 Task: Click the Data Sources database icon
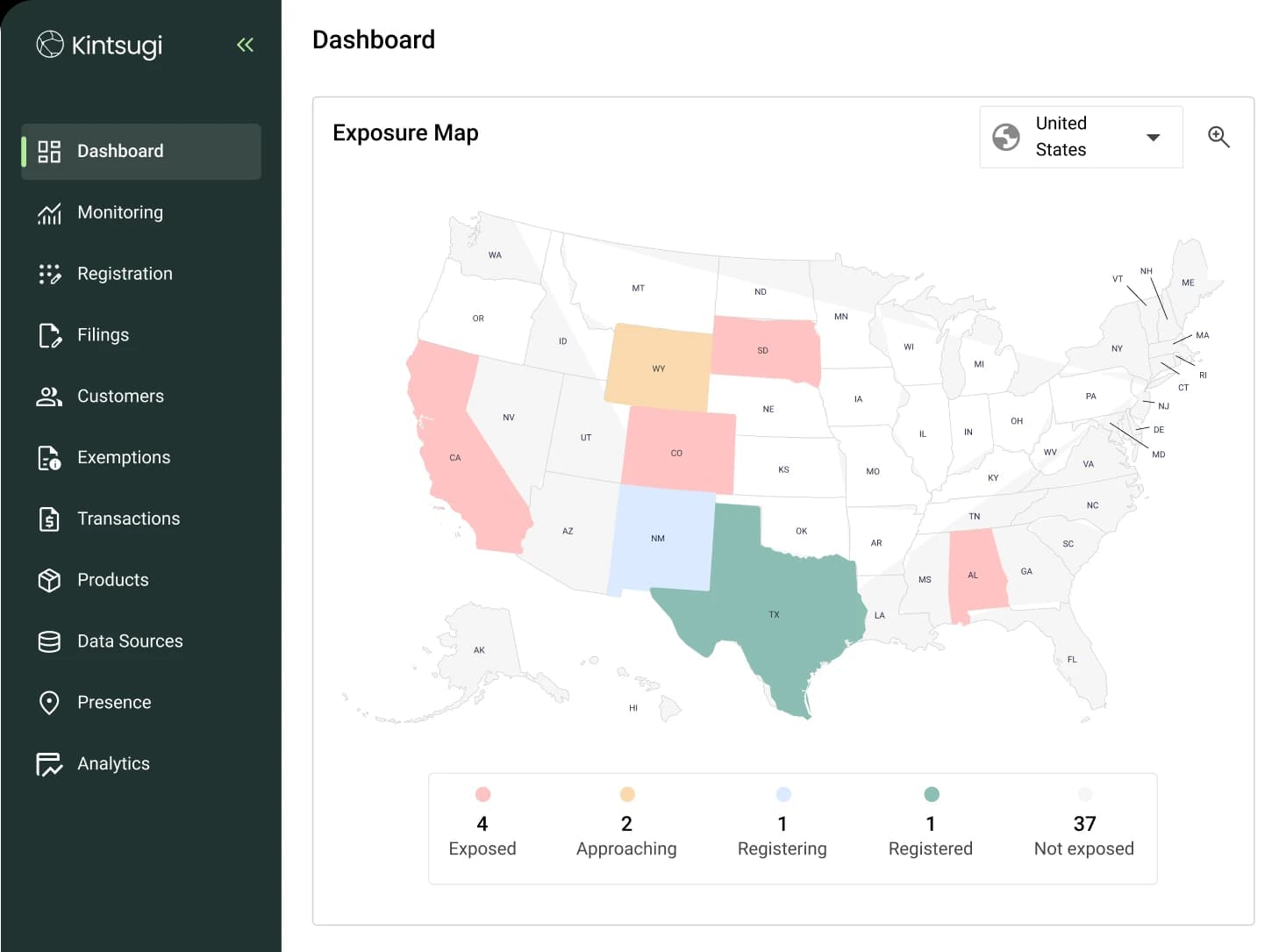49,641
